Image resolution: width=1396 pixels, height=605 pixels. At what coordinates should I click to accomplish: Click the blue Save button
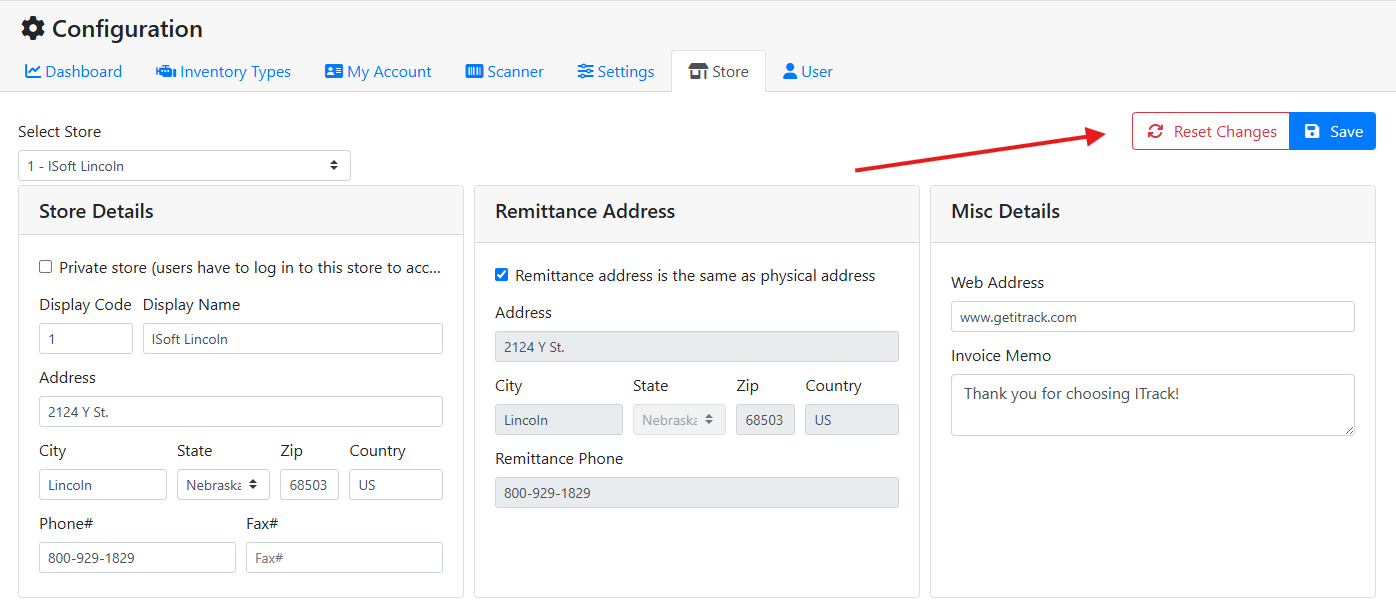point(1333,132)
